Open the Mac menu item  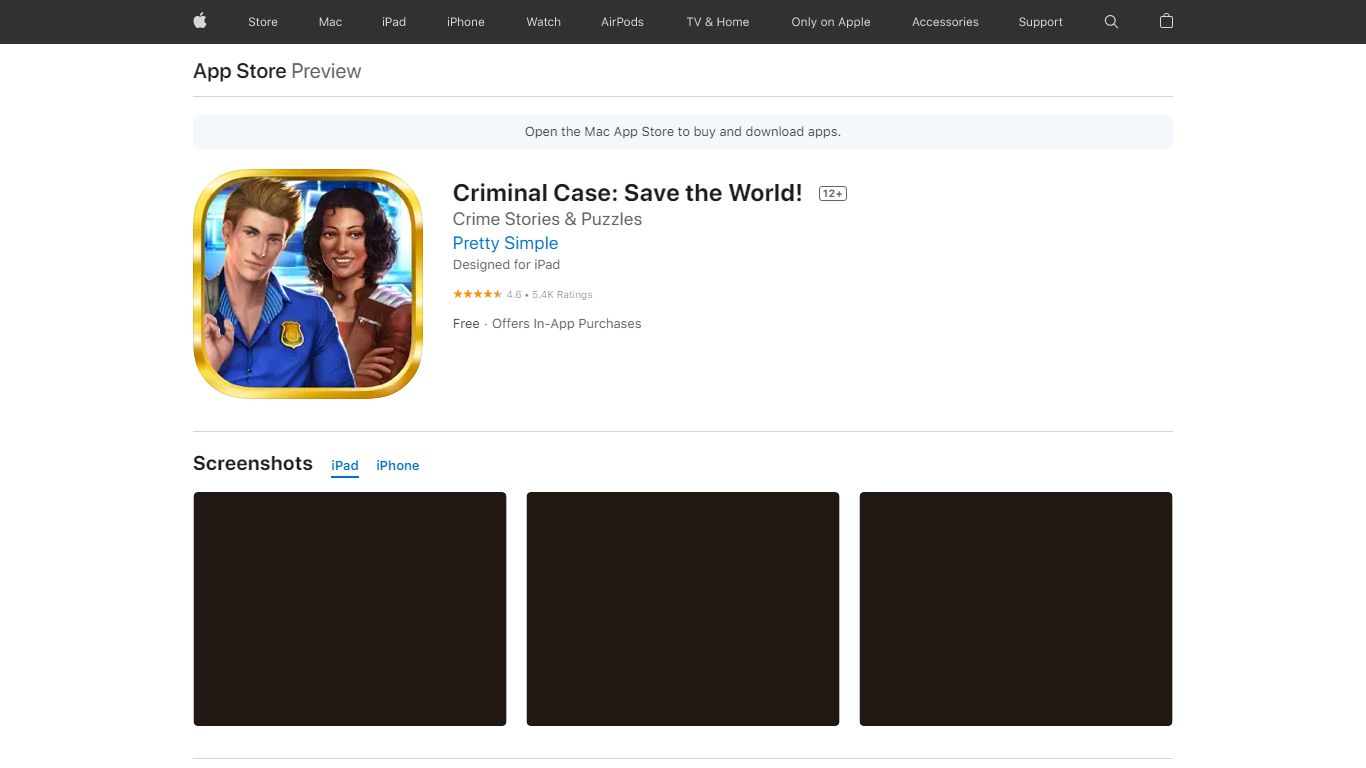pos(330,22)
